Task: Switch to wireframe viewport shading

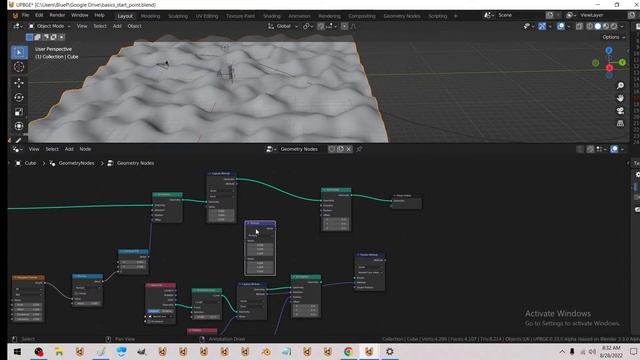Action: 590,26
